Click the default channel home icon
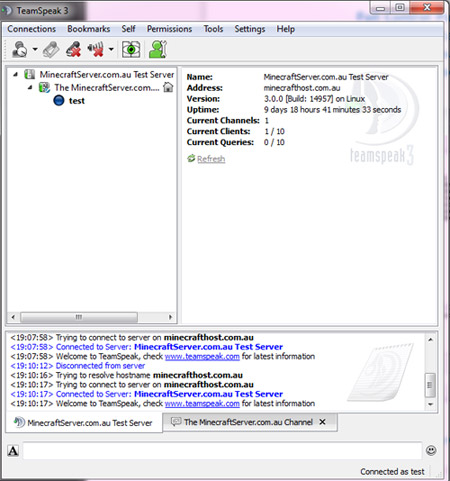Viewport: 450px width, 481px height. tap(168, 87)
